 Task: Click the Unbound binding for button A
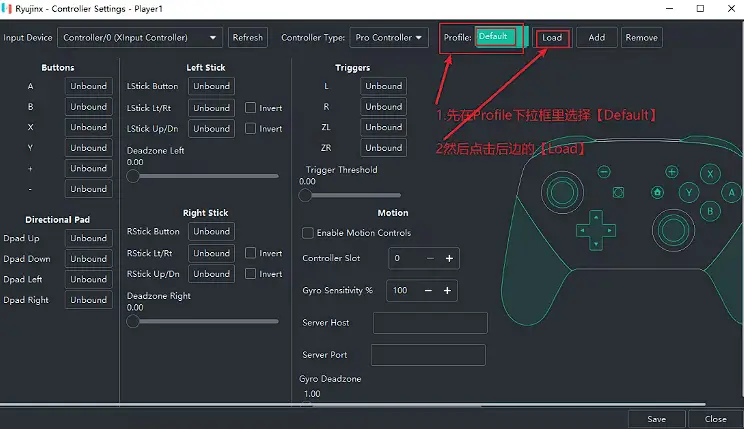pos(88,86)
